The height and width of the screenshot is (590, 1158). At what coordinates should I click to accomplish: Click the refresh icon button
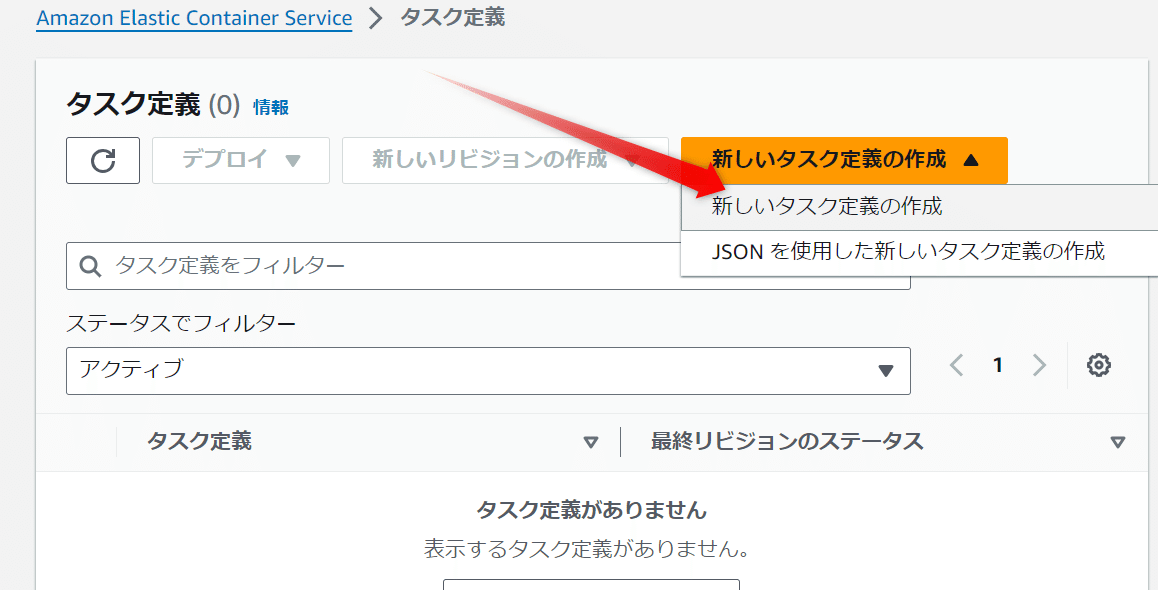tap(103, 160)
